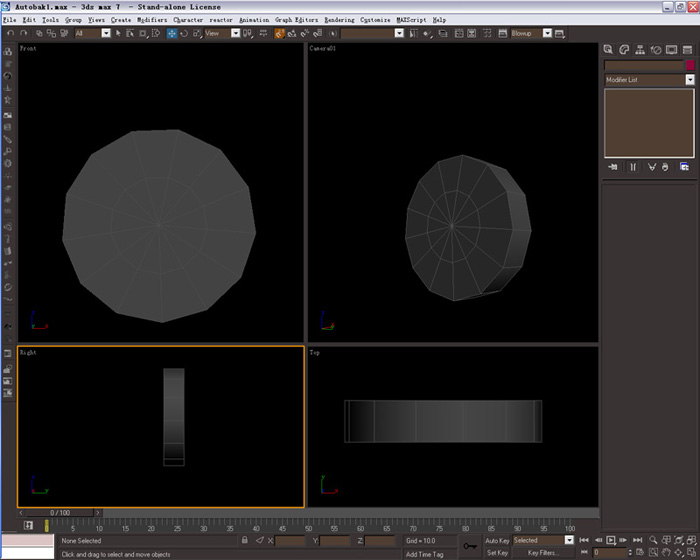Screen dimensions: 700x560
Task: Open Curve Editor from toolbar
Action: (459, 33)
